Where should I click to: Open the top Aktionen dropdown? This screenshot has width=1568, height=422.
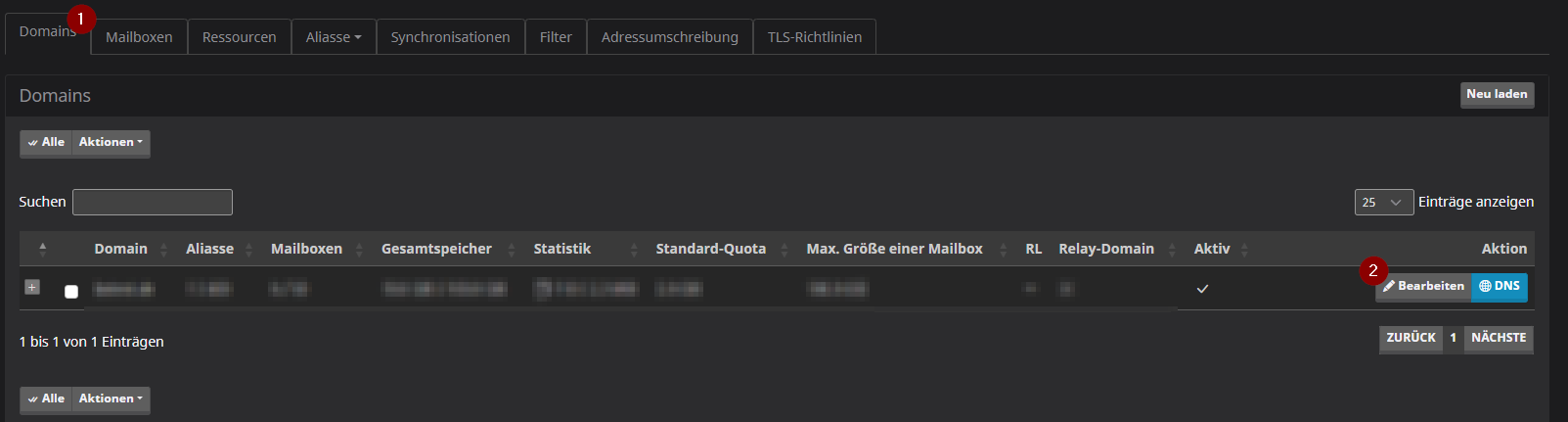(111, 143)
